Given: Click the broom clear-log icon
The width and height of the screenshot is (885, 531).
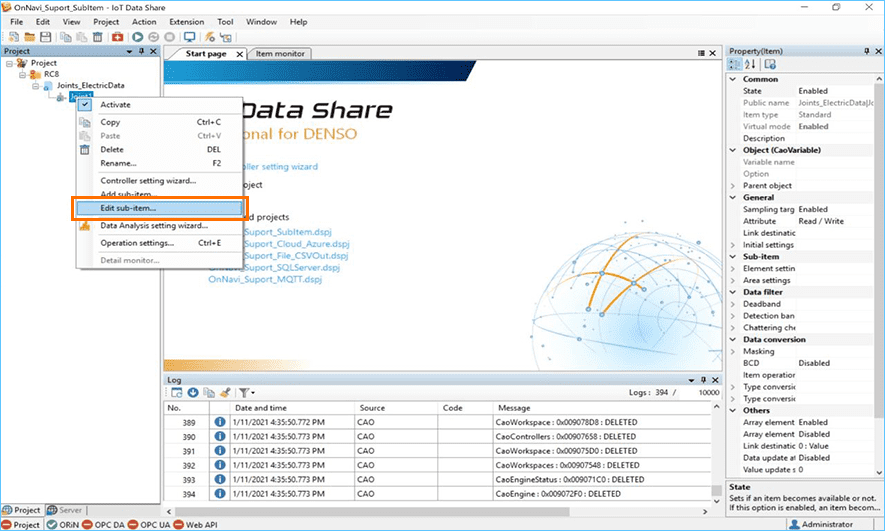Looking at the screenshot, I should click(225, 393).
